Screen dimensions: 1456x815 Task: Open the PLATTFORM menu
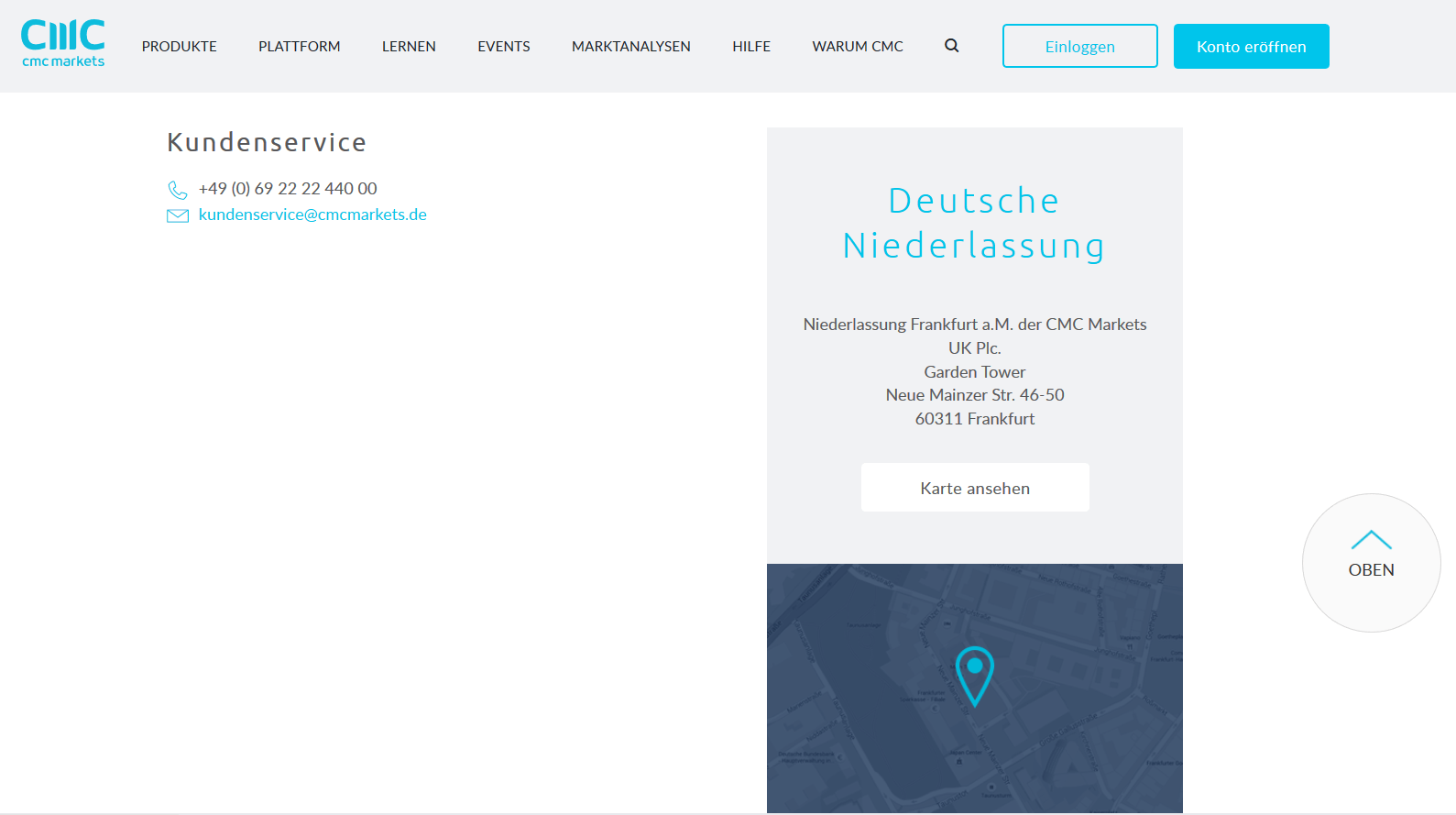300,46
